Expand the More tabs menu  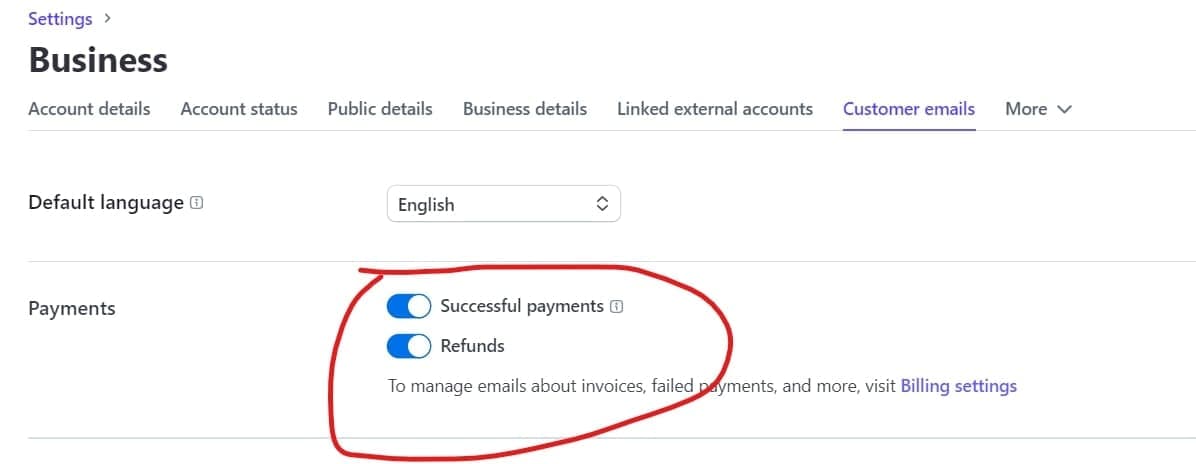pyautogui.click(x=1038, y=109)
